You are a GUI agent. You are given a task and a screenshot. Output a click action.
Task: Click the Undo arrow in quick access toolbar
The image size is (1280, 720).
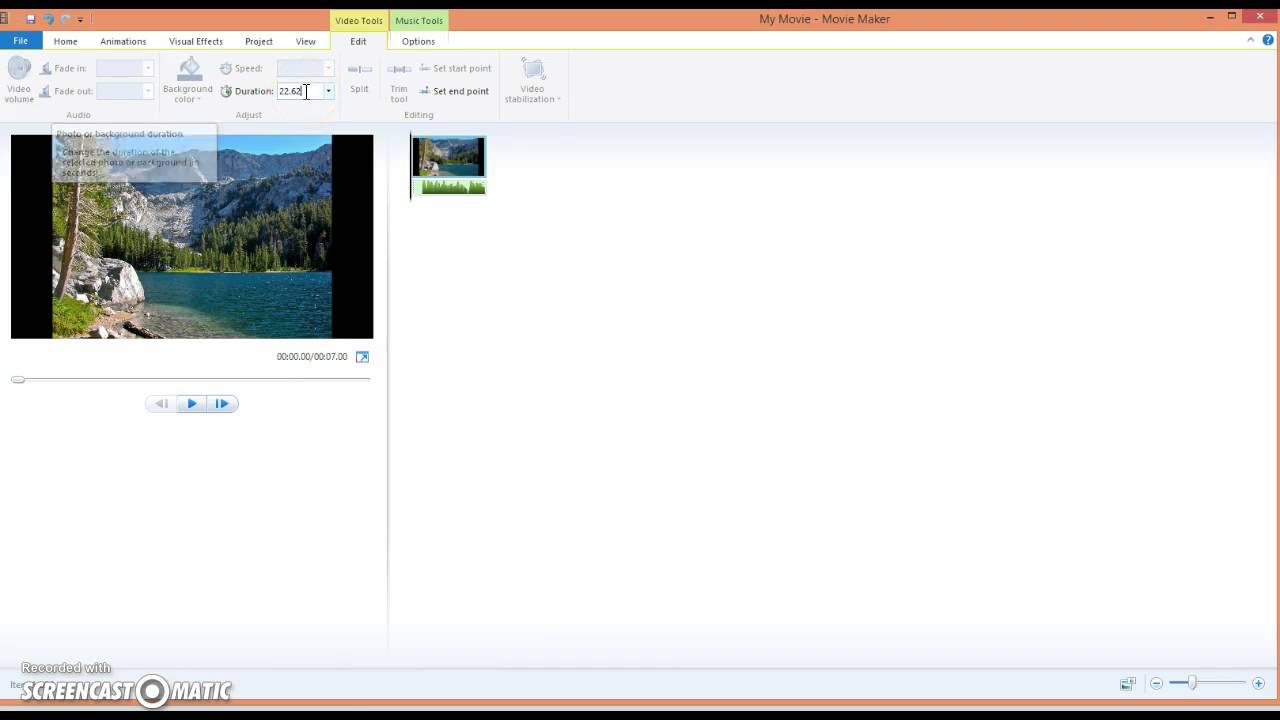pos(48,19)
